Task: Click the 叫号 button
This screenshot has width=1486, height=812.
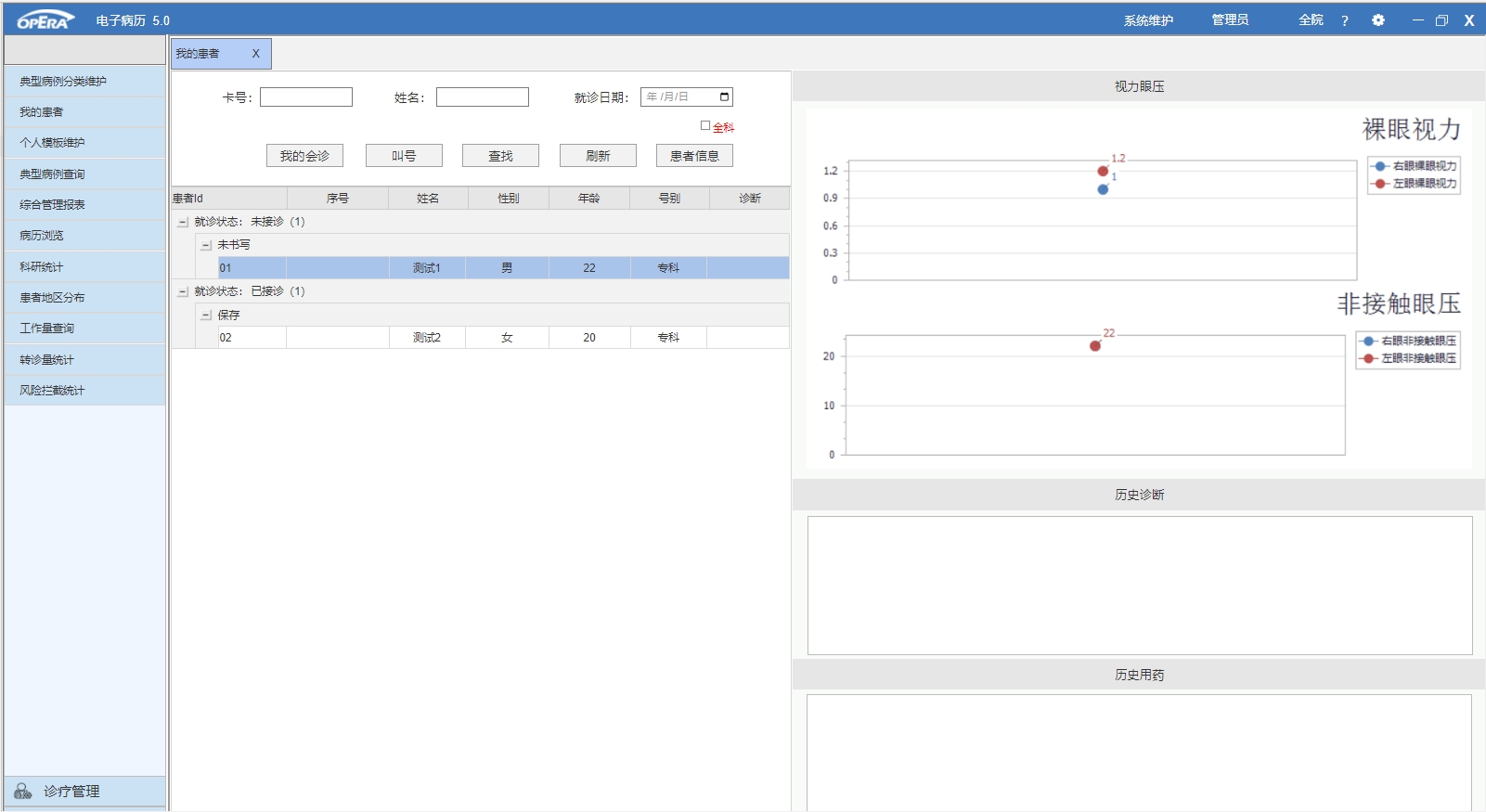Action: point(404,156)
